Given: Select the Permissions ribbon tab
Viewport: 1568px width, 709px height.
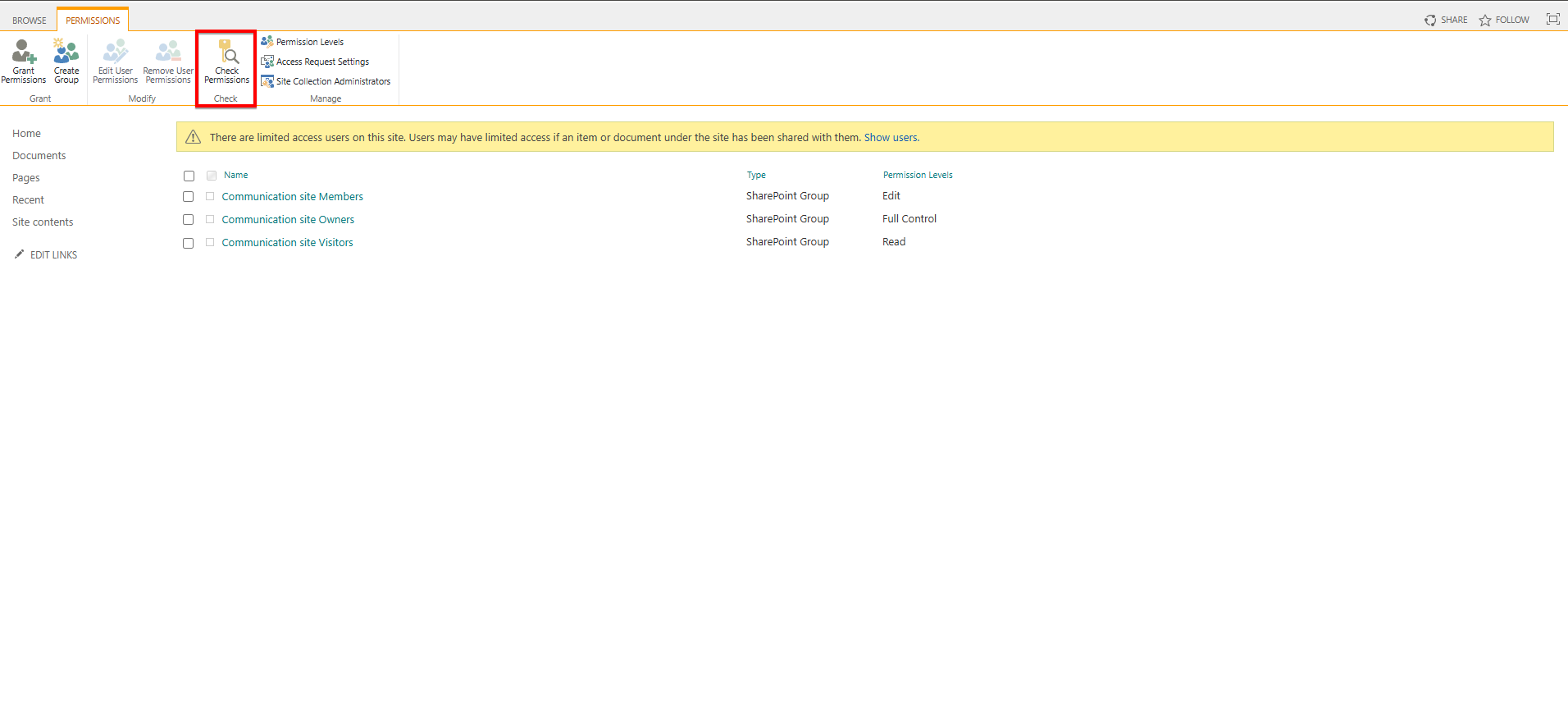Looking at the screenshot, I should 93,21.
